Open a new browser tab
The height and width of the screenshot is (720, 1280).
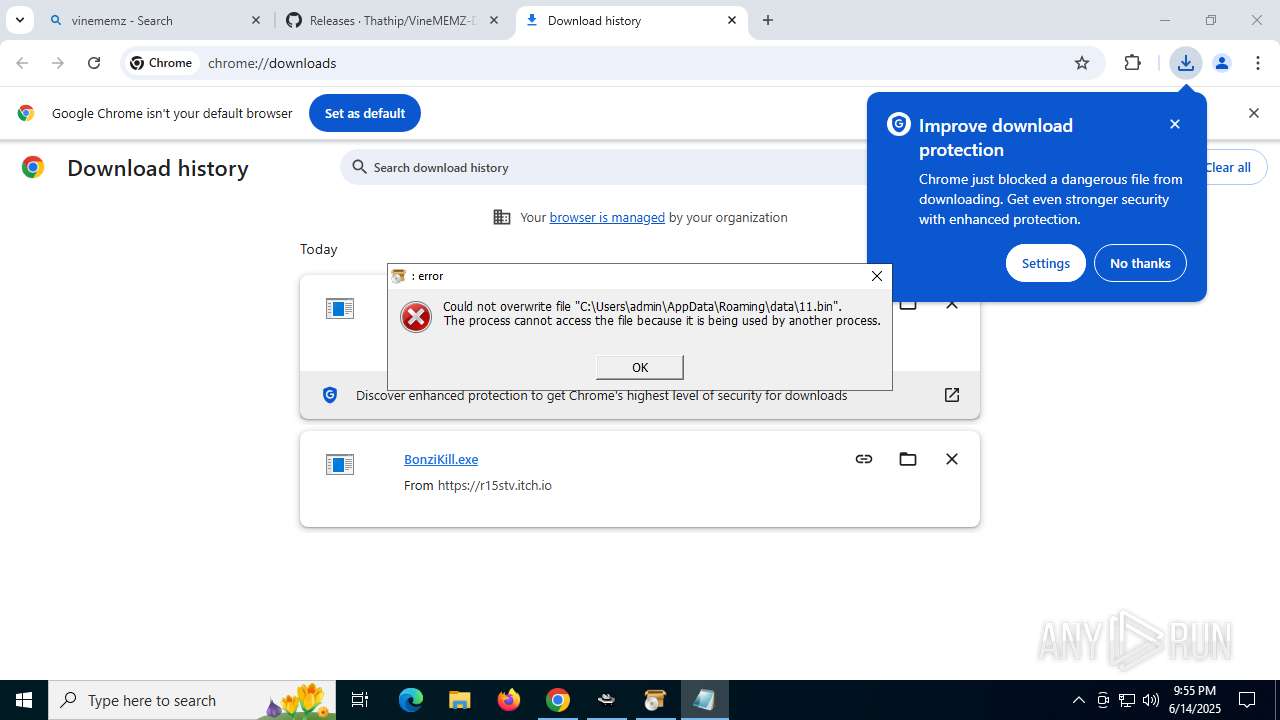[x=768, y=20]
